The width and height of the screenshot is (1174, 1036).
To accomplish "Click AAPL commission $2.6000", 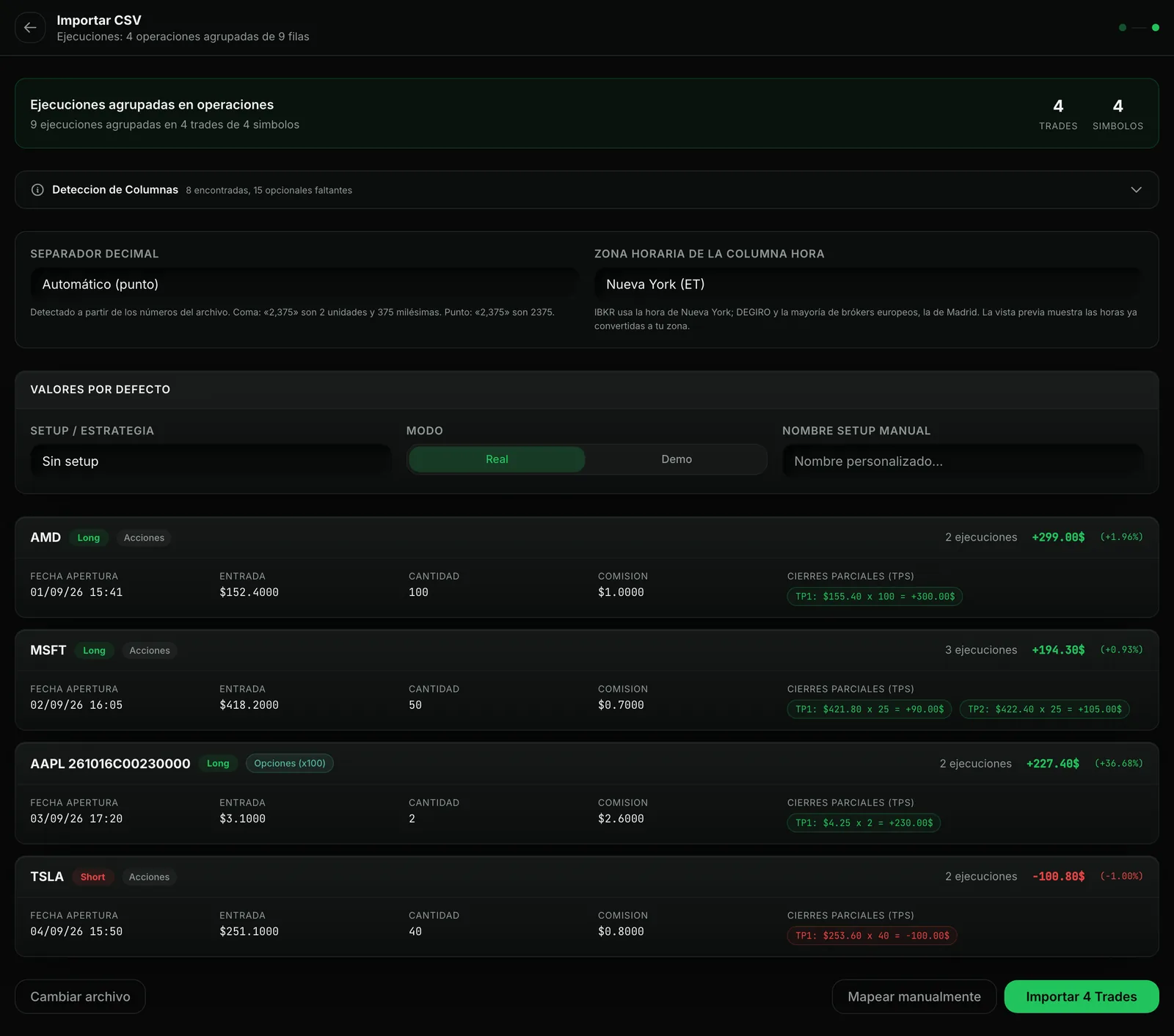I will tap(621, 819).
